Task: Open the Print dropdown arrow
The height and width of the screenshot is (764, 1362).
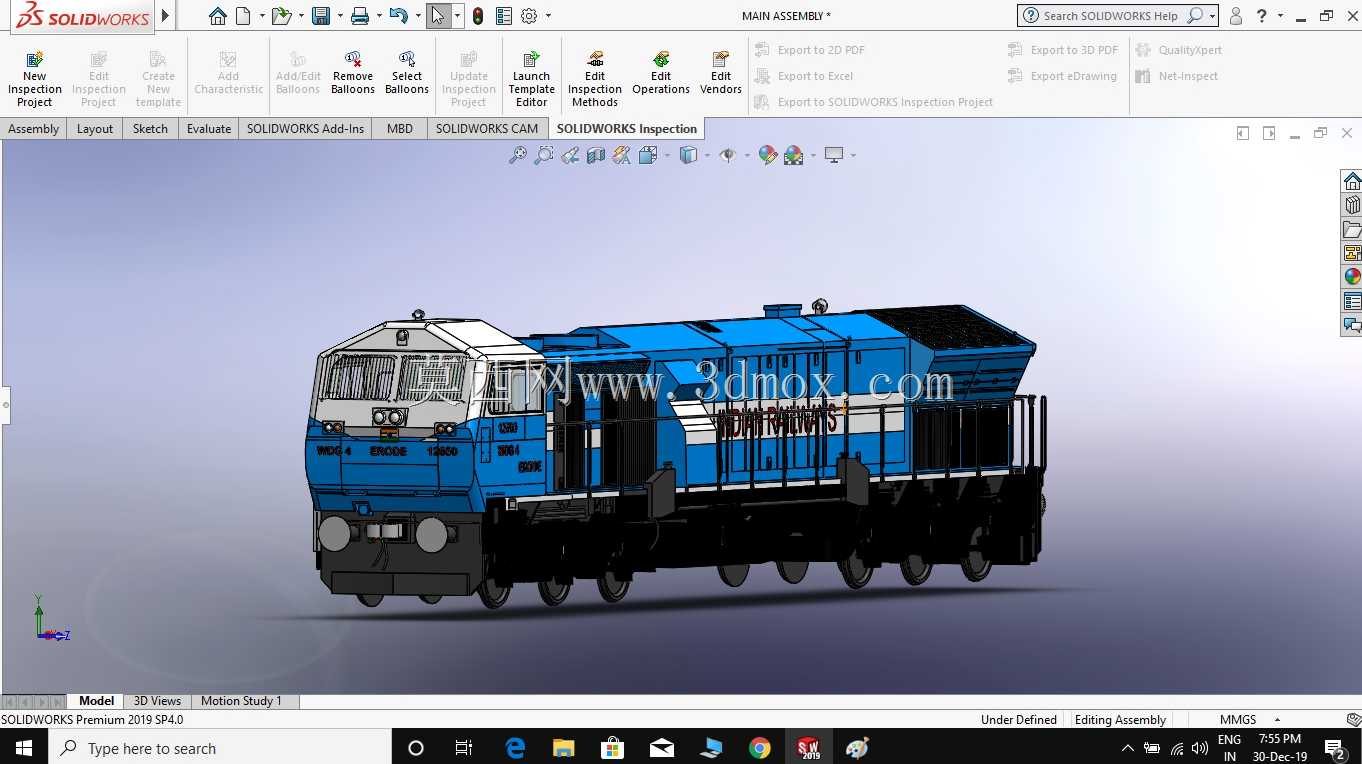Action: coord(379,16)
